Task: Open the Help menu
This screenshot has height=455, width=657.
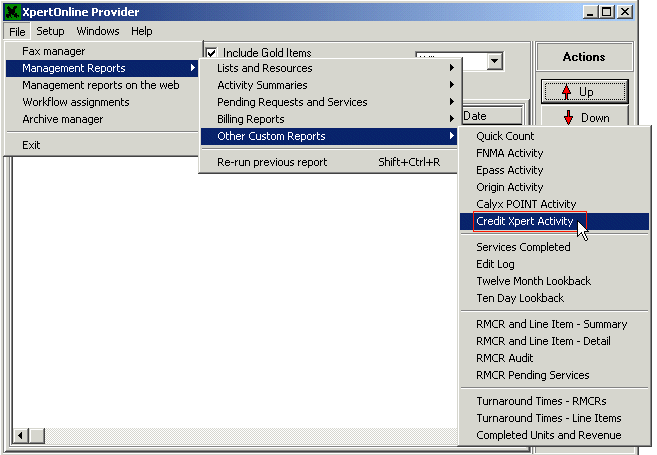Action: [x=142, y=31]
